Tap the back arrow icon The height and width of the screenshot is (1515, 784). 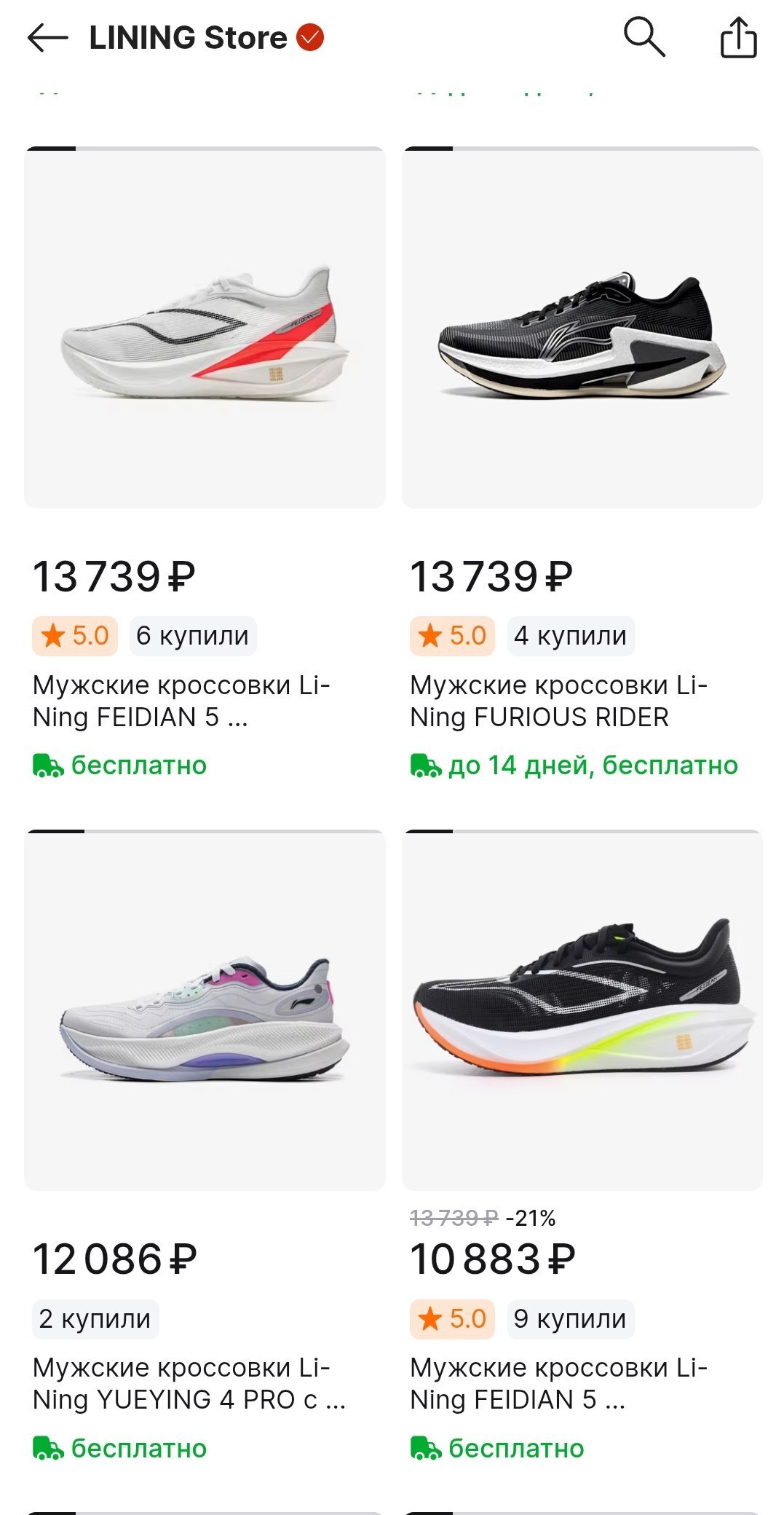(47, 37)
